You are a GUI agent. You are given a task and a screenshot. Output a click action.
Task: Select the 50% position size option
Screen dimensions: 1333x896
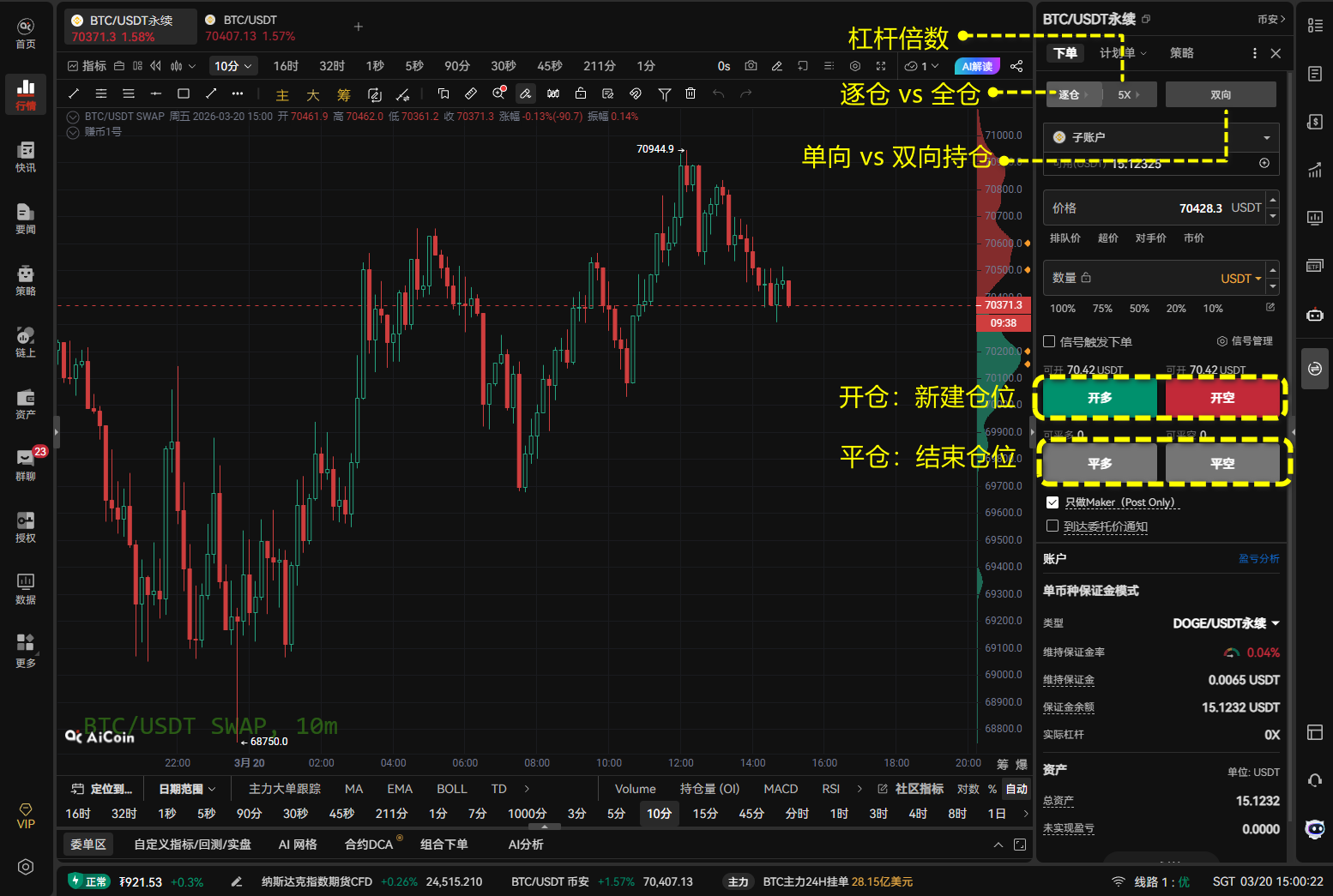(x=1139, y=308)
